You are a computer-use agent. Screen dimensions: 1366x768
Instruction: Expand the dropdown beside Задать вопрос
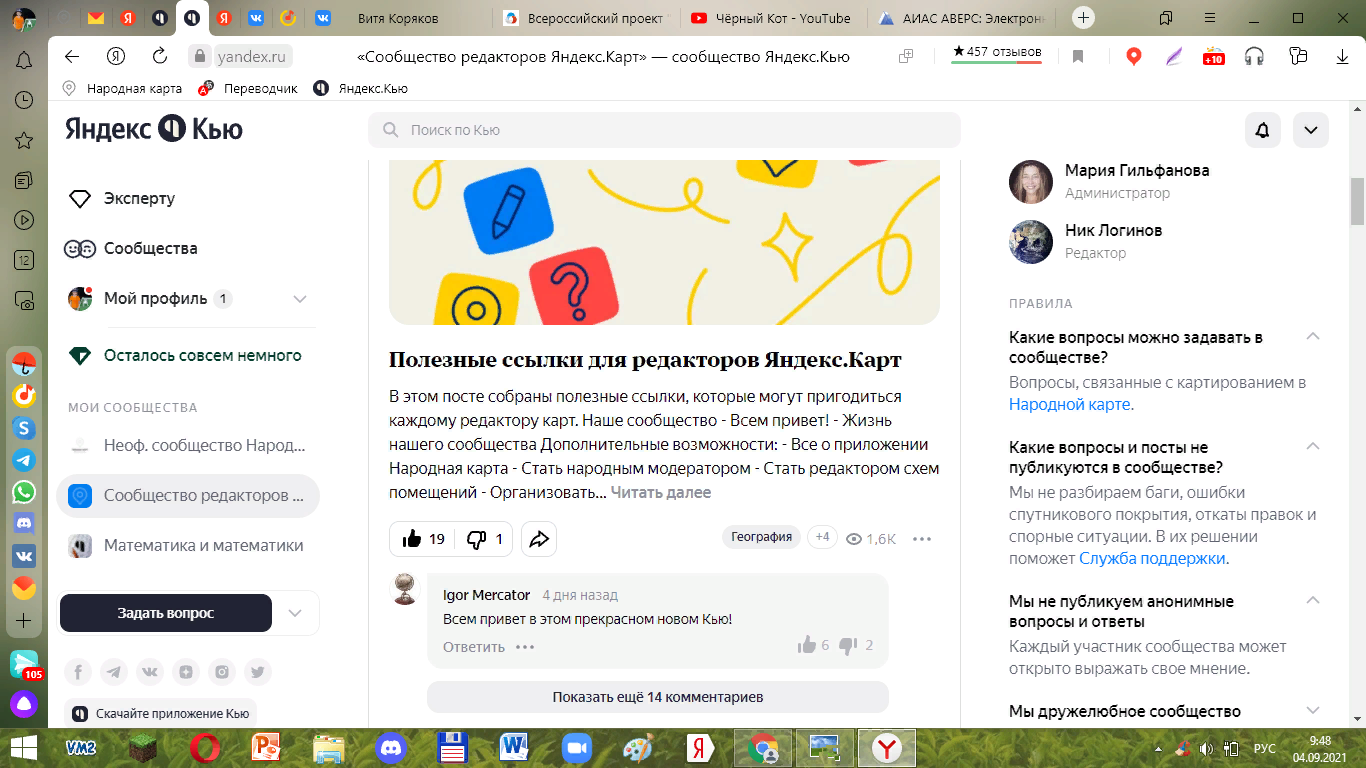click(x=295, y=613)
